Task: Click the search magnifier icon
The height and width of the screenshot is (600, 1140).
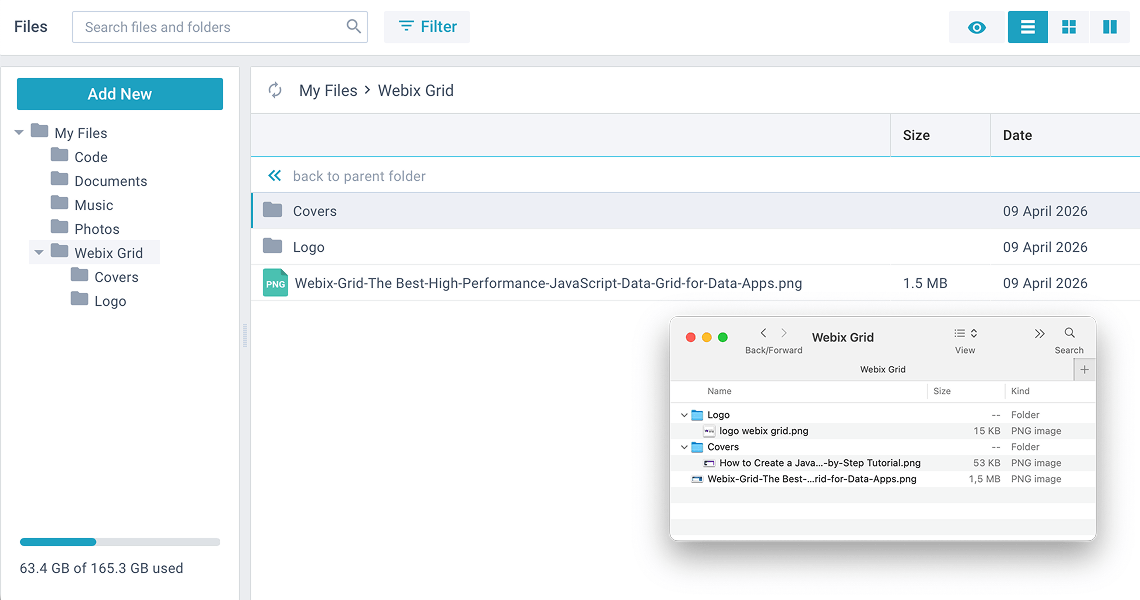Action: (353, 27)
